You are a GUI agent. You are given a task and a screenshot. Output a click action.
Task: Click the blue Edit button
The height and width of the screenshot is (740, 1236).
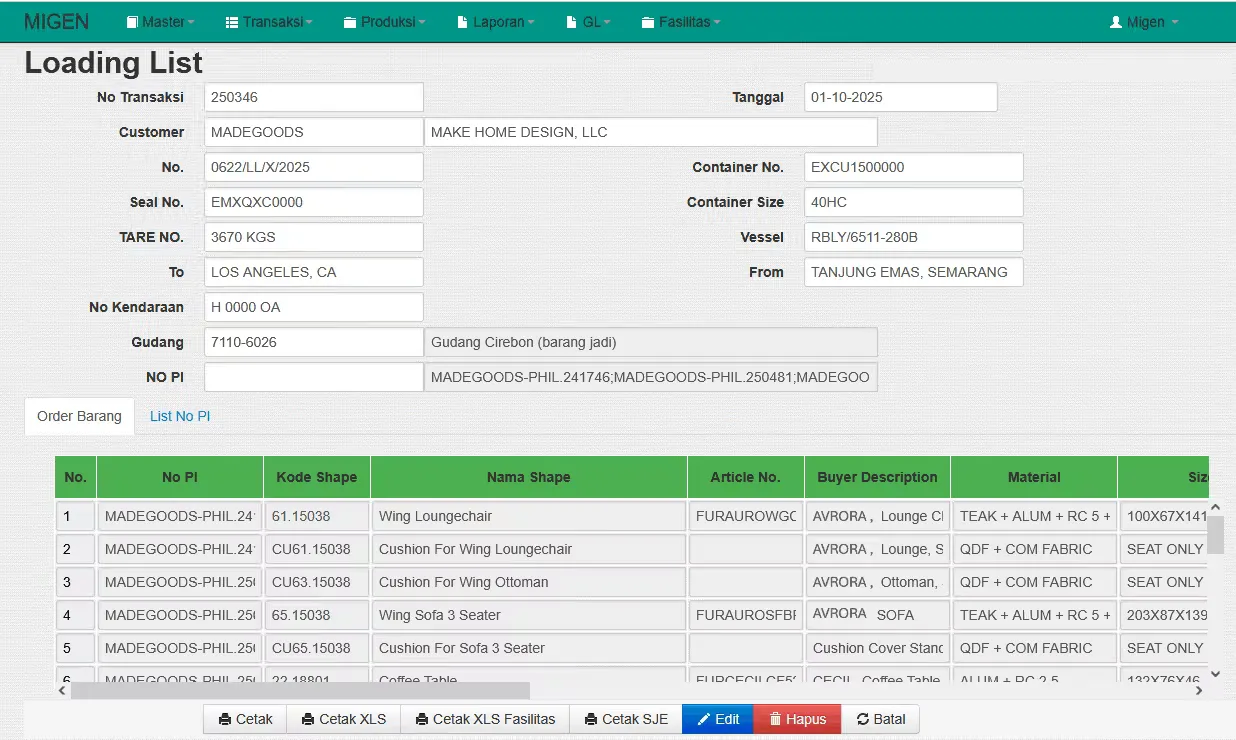[x=718, y=719]
